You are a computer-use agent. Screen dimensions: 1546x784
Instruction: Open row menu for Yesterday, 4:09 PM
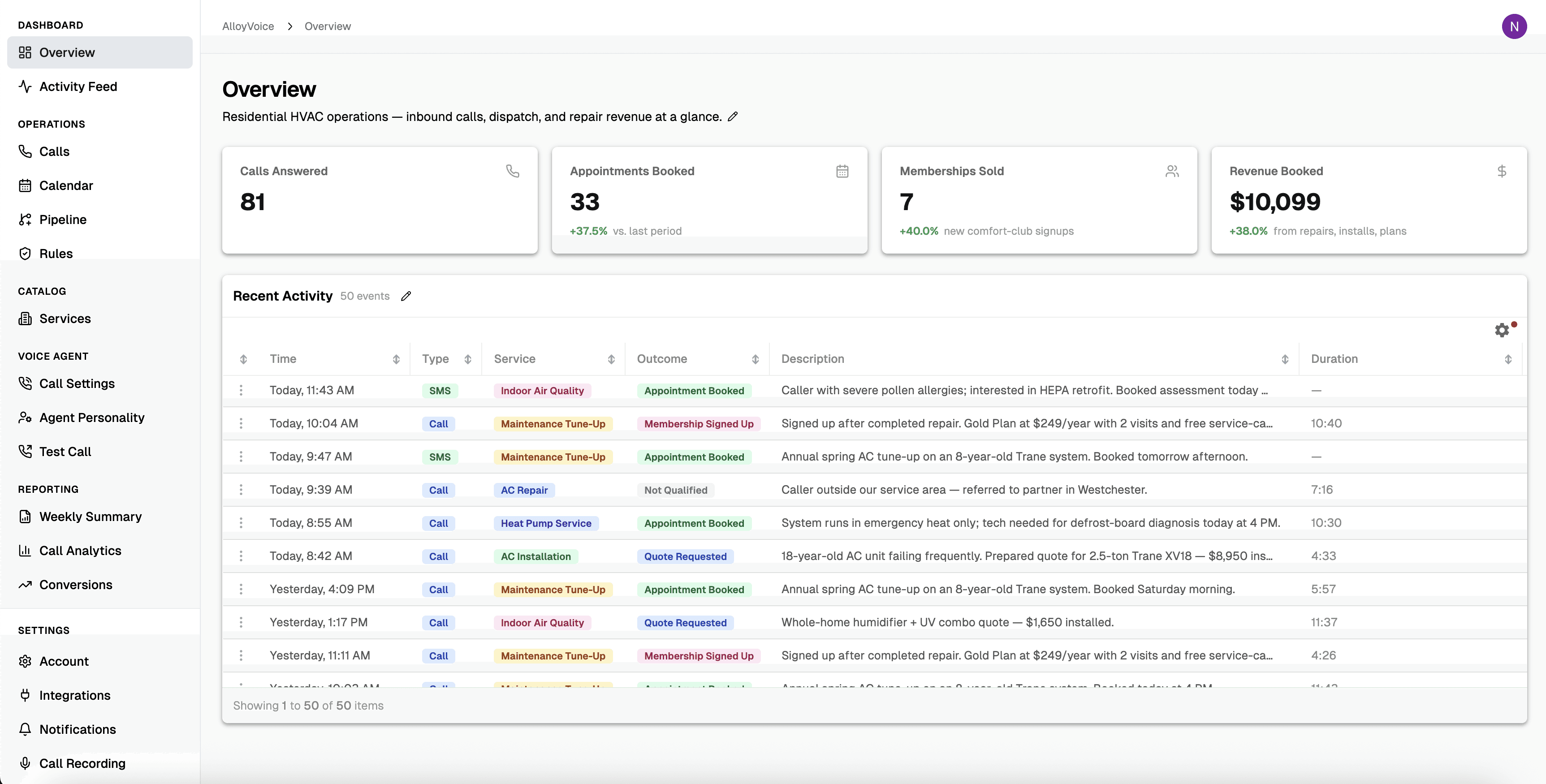241,589
